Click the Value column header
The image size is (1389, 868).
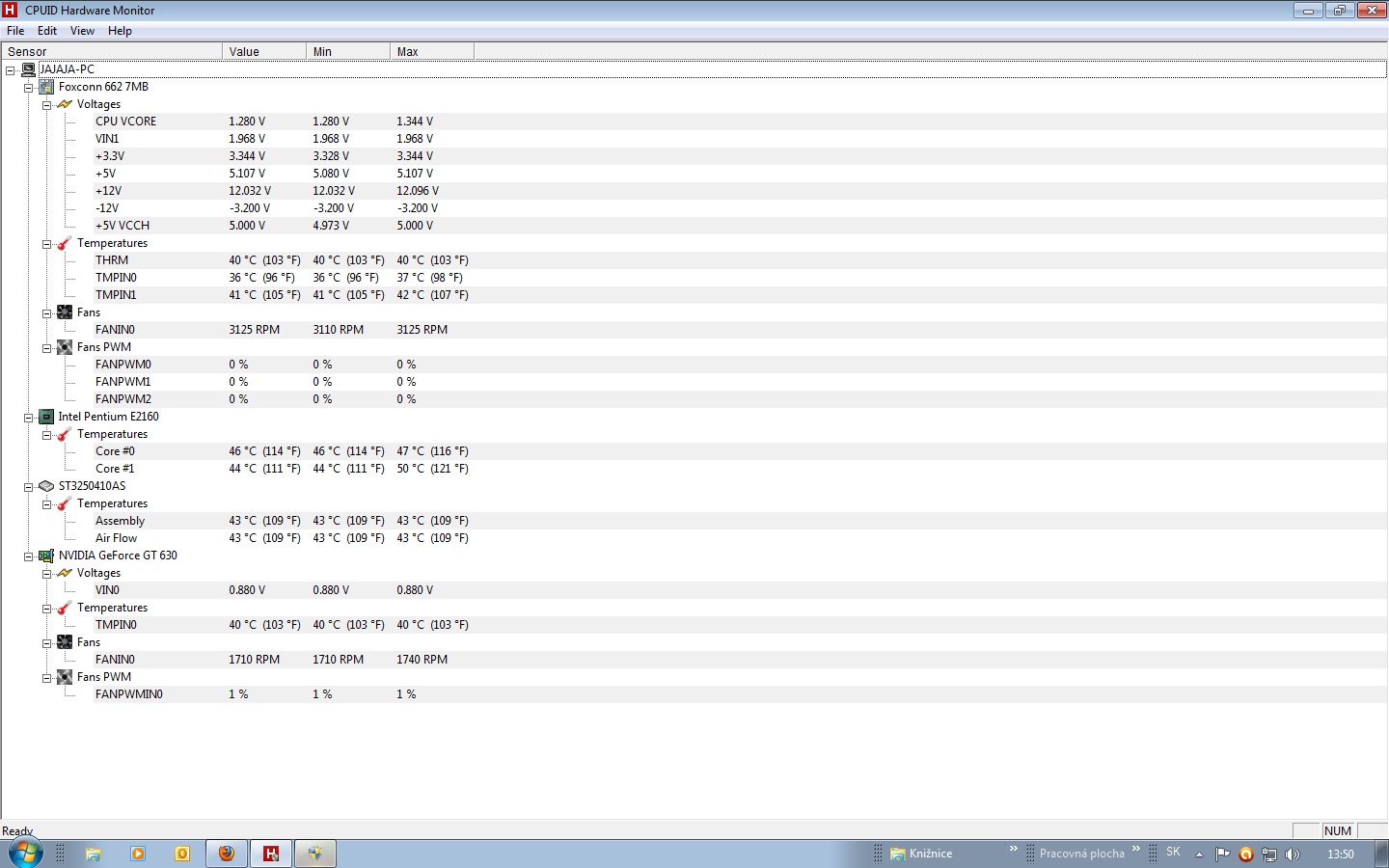264,52
